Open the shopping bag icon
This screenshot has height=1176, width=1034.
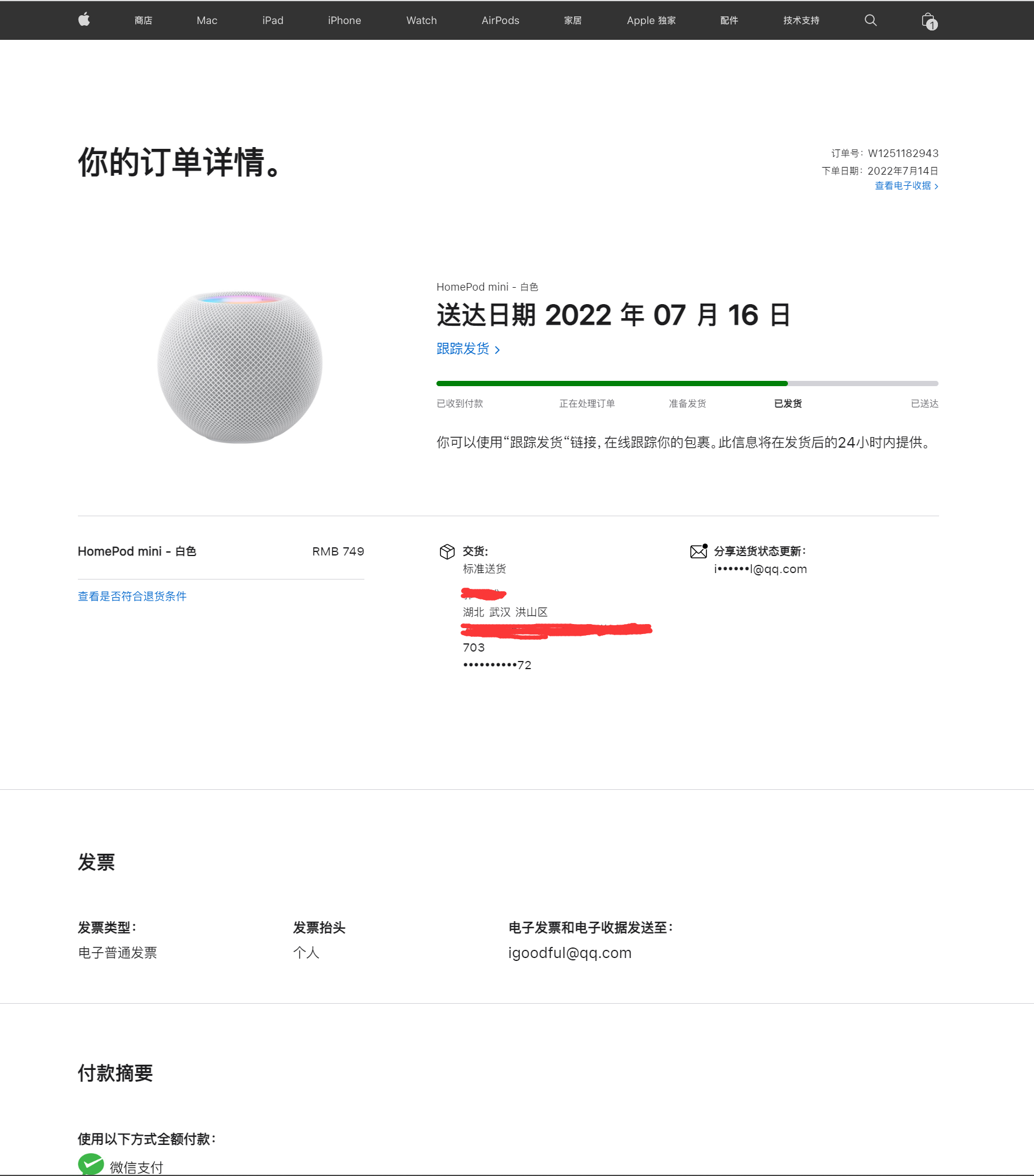point(929,21)
